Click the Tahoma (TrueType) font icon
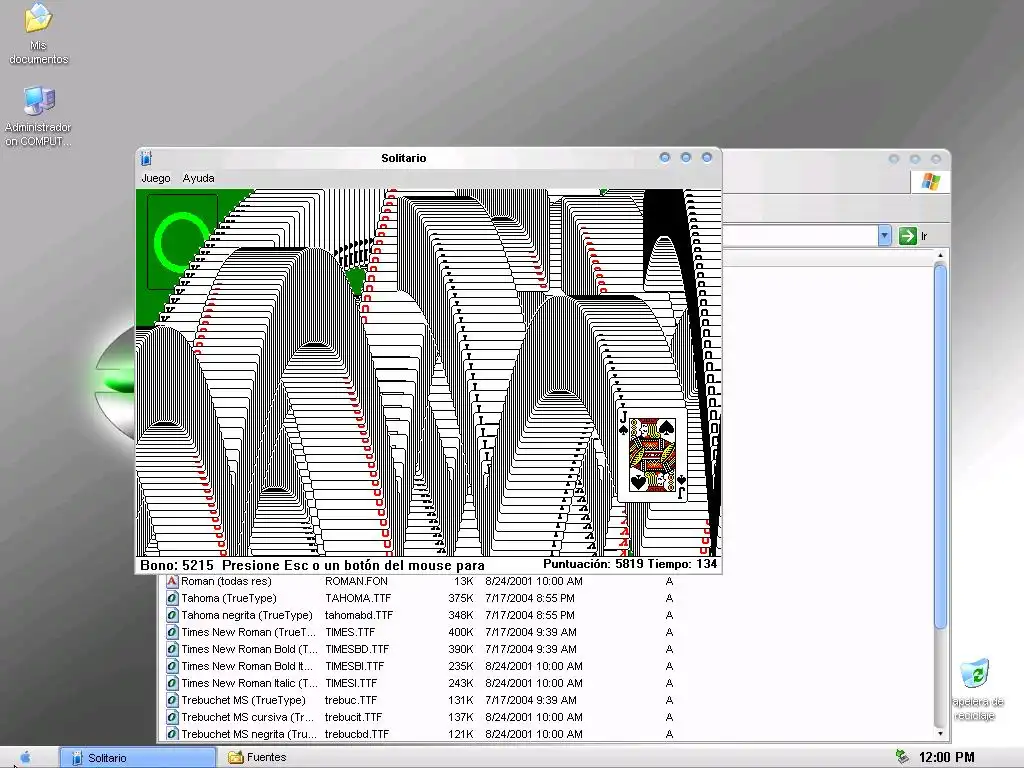1024x768 pixels. pyautogui.click(x=172, y=598)
